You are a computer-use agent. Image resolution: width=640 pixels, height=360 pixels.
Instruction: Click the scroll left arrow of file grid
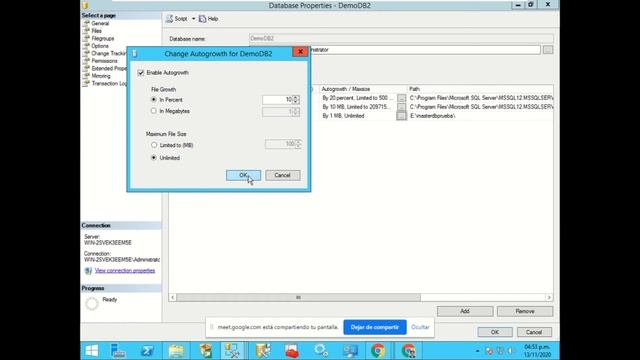(173, 298)
